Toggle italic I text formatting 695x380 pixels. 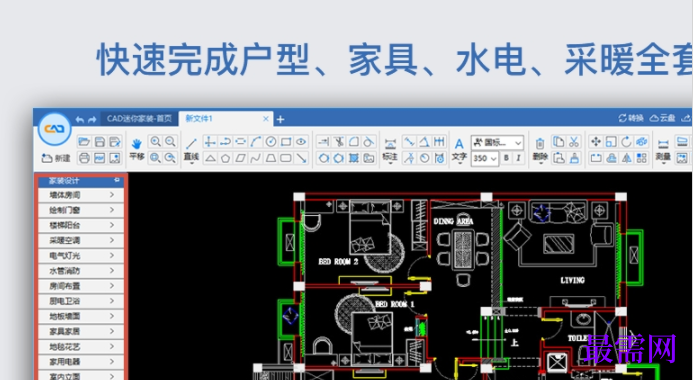tap(518, 158)
